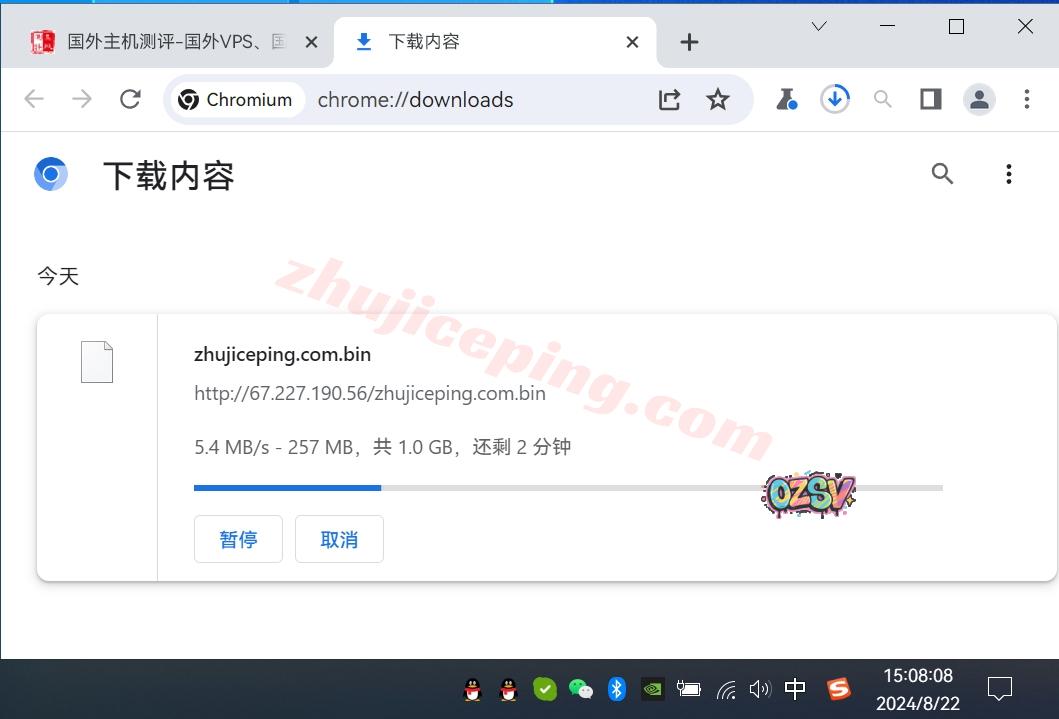
Task: Open the user profile avatar
Action: pyautogui.click(x=979, y=99)
